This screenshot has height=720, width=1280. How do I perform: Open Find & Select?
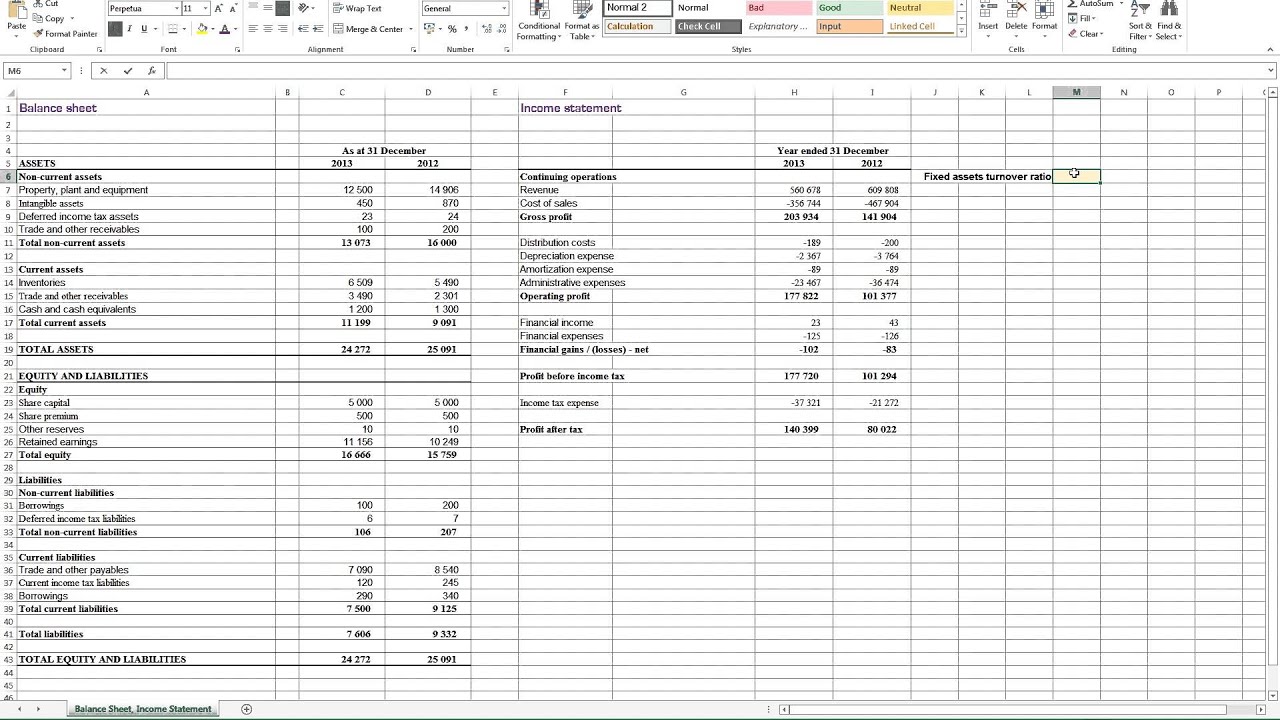coord(1169,20)
